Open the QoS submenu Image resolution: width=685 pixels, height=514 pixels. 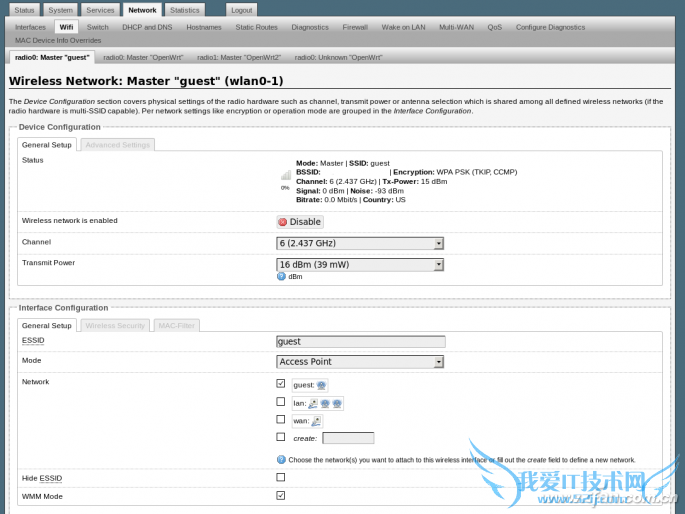pyautogui.click(x=495, y=27)
